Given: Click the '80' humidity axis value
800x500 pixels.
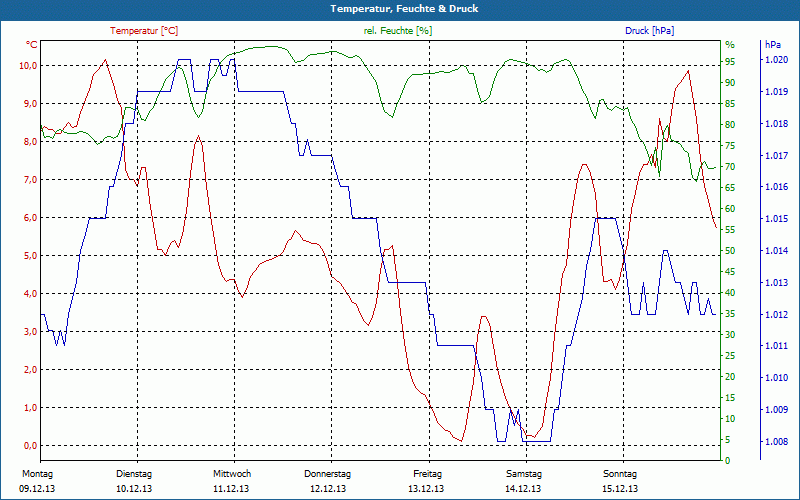Looking at the screenshot, I should [x=730, y=125].
